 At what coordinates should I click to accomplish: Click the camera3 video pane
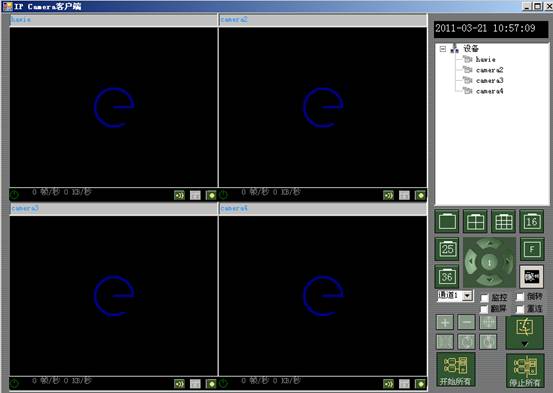[x=114, y=296]
